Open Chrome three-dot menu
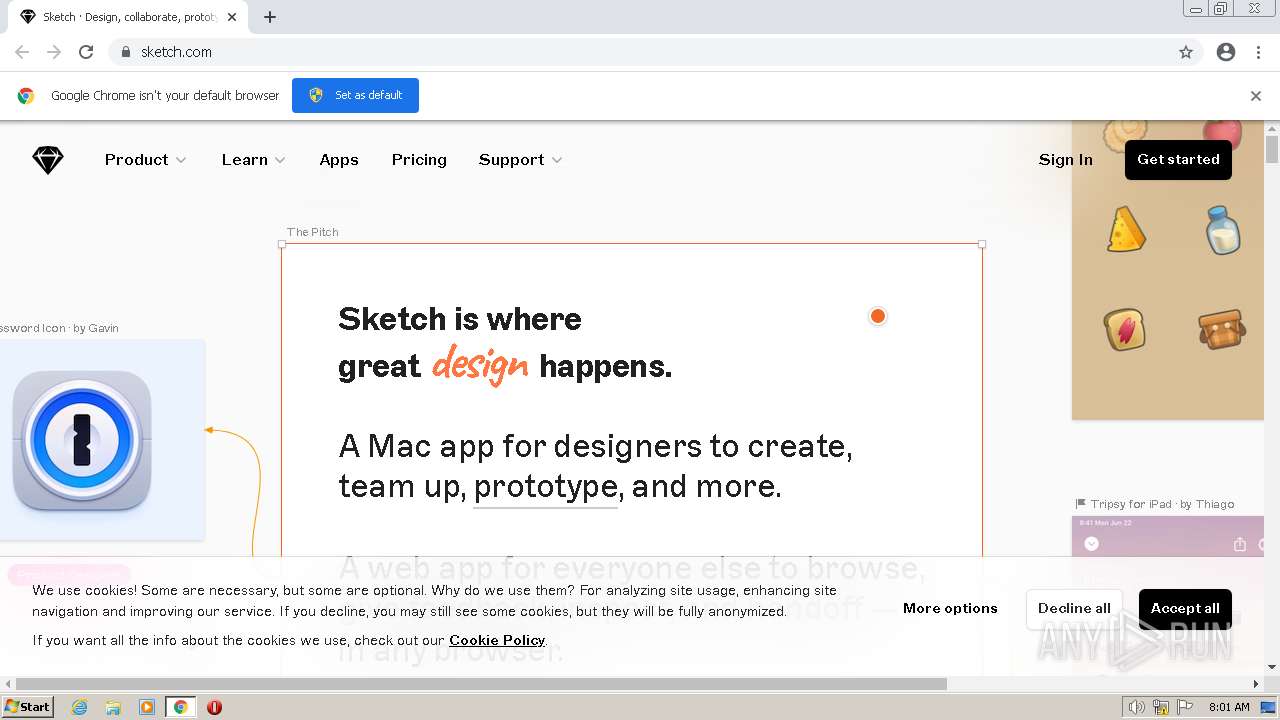The image size is (1280, 720). coord(1258,52)
